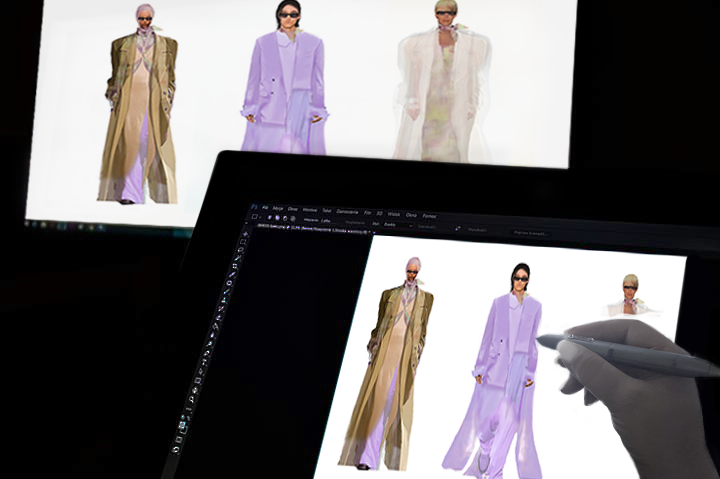
Task: Click the select and mask button
Action: [x=530, y=233]
